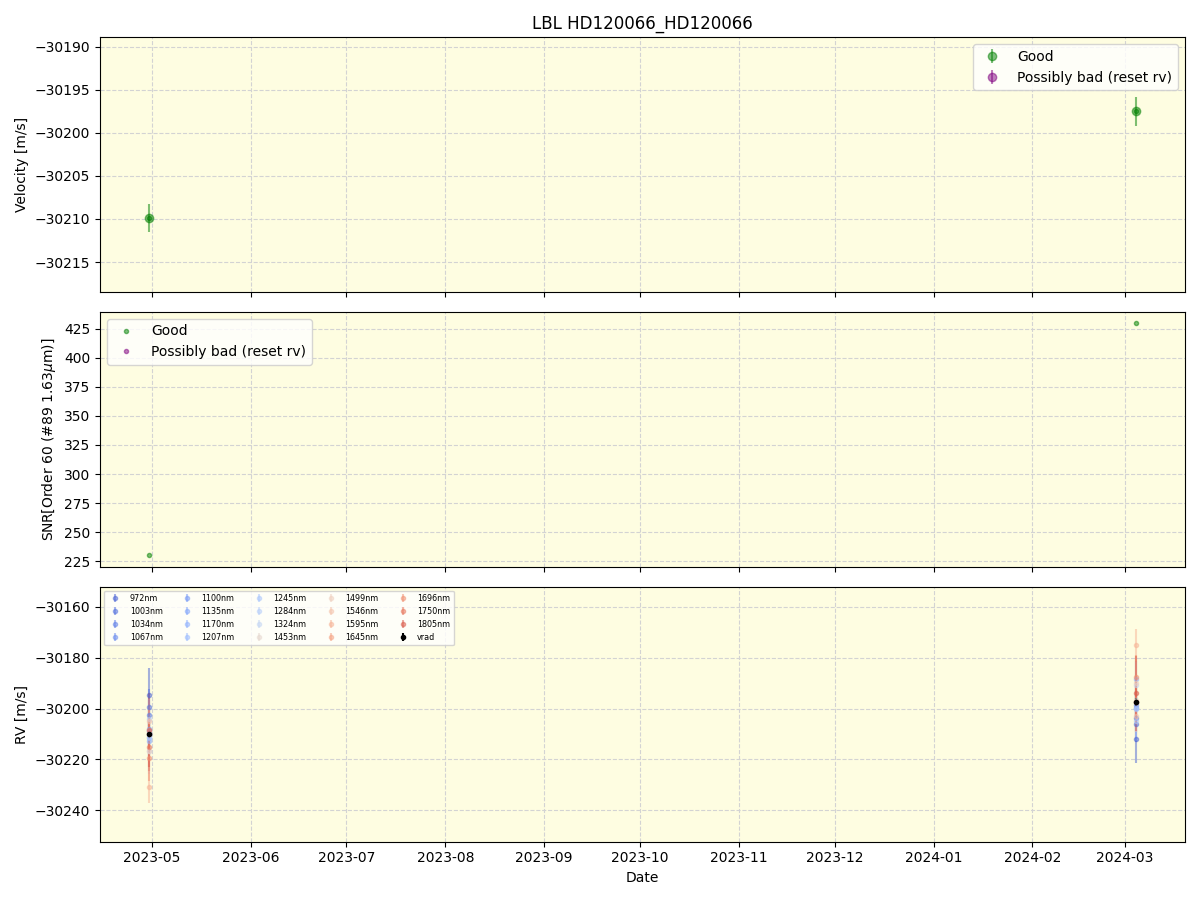Click the 'Good' label in velocity legend
The width and height of the screenshot is (1200, 900).
(1035, 57)
